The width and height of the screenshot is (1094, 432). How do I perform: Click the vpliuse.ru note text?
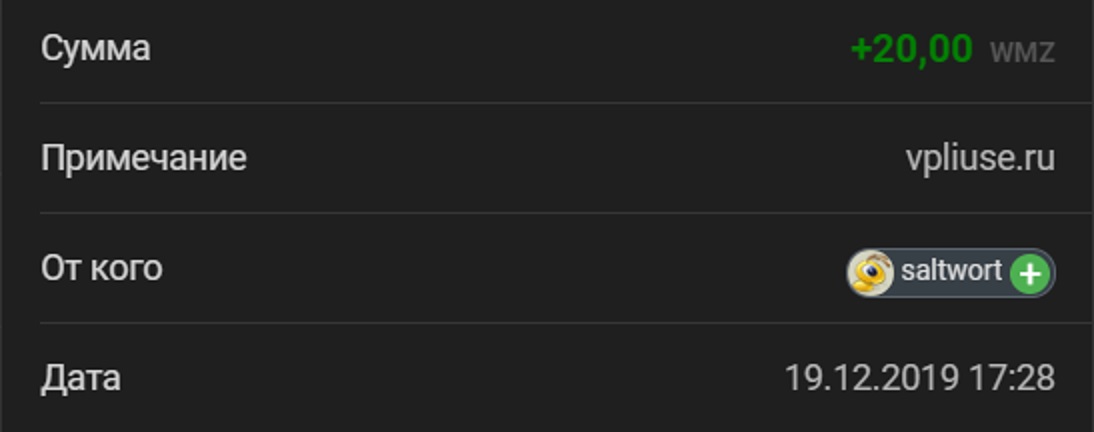tap(980, 160)
